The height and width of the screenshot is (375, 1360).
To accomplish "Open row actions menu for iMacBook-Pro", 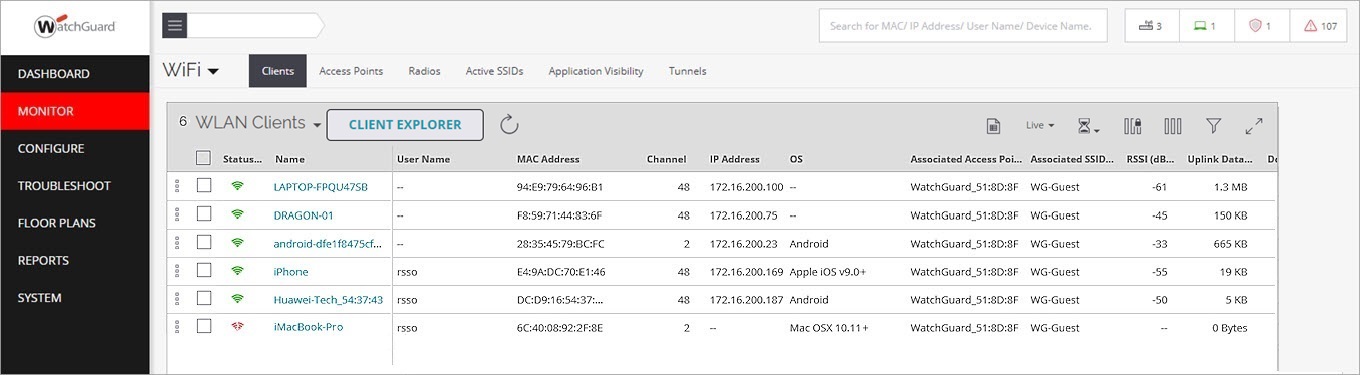I will [x=178, y=326].
